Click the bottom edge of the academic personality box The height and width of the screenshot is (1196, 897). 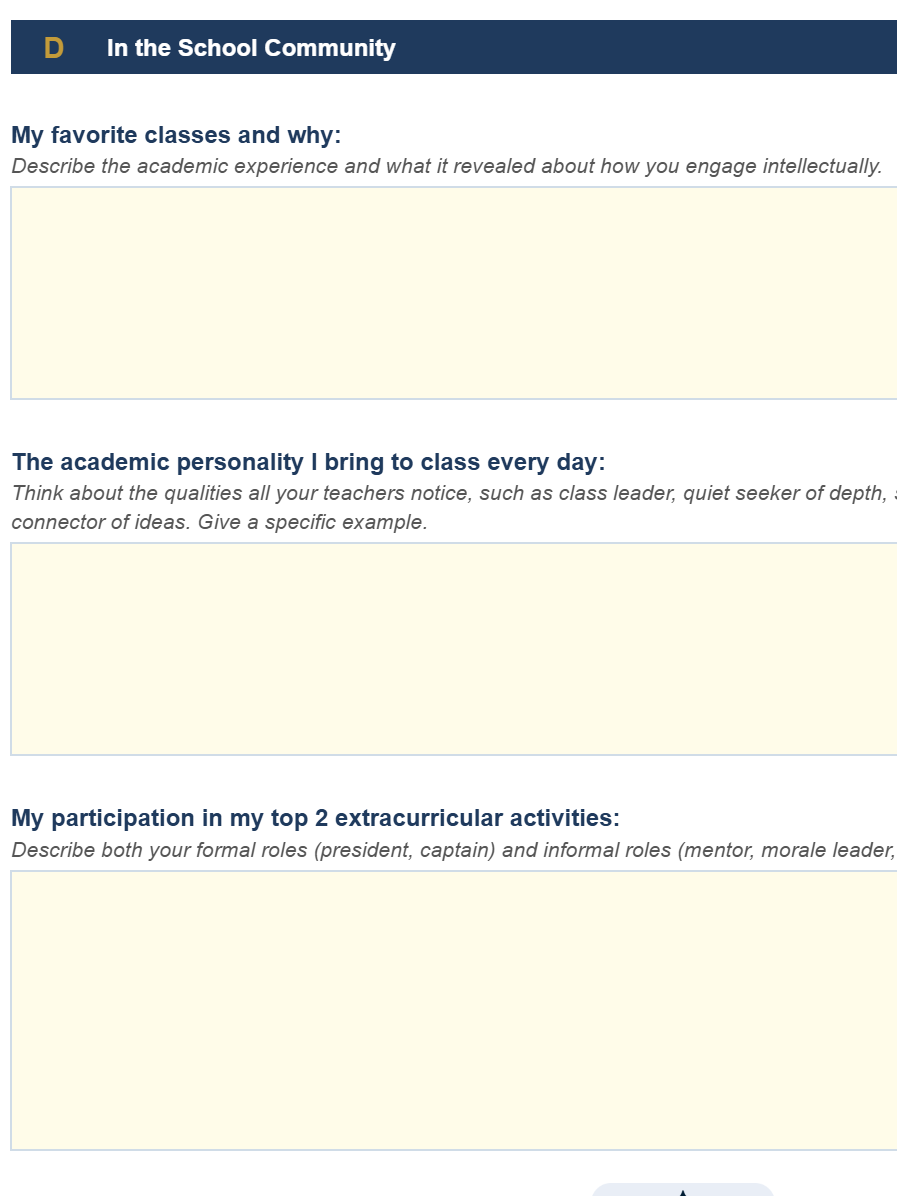click(454, 754)
